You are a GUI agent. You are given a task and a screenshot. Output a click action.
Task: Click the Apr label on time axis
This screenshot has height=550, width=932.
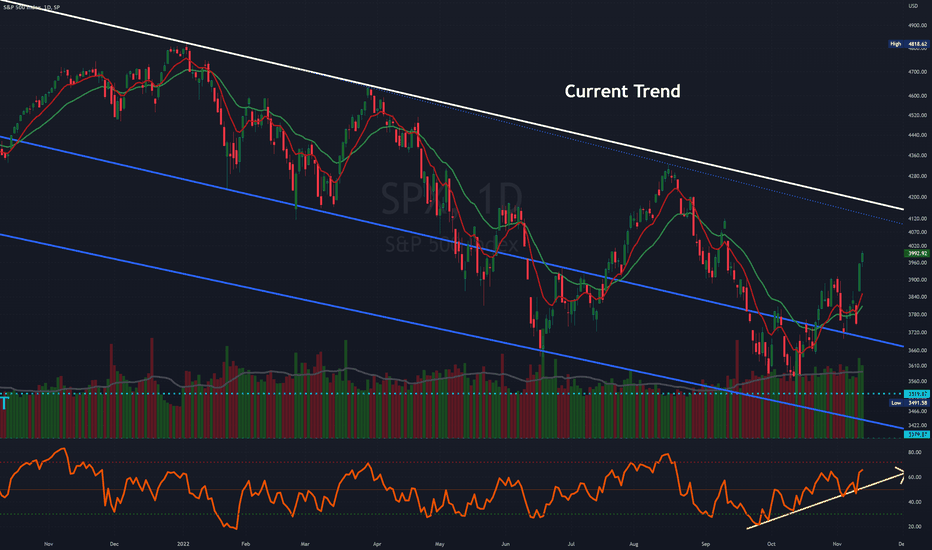pos(377,544)
